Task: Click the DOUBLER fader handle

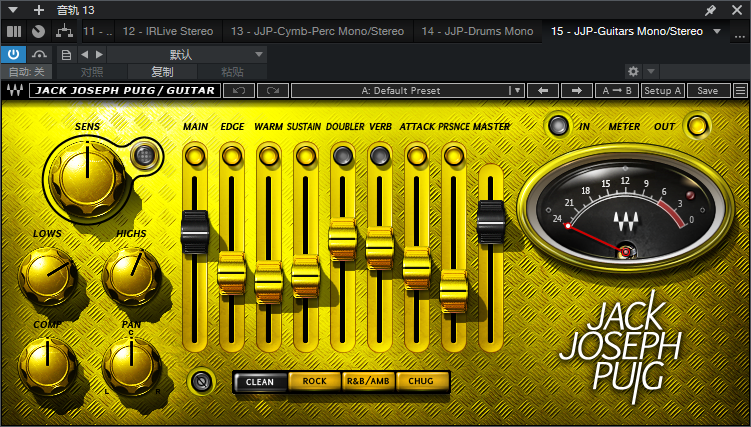Action: pyautogui.click(x=343, y=239)
